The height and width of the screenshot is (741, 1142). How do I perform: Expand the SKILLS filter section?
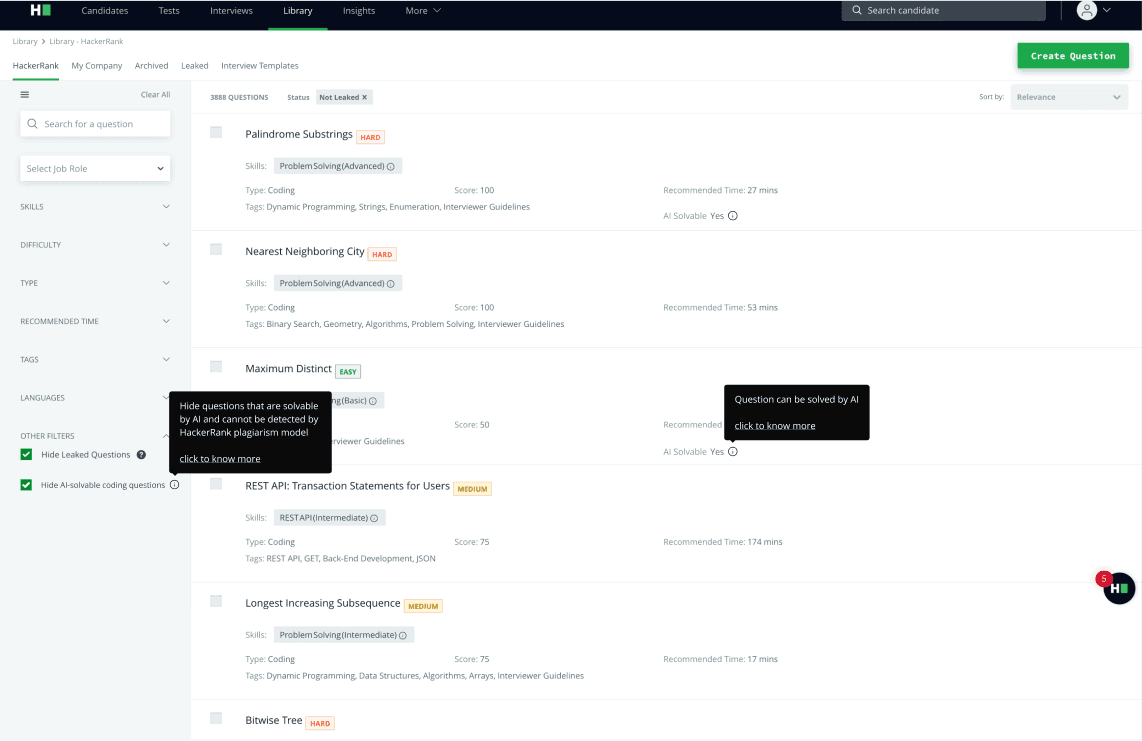(95, 207)
